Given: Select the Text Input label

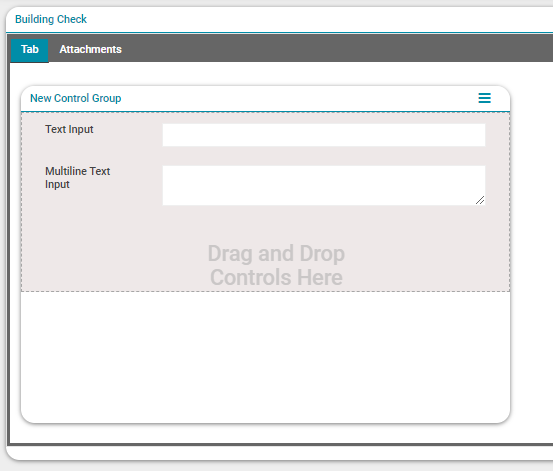Looking at the screenshot, I should 69,129.
